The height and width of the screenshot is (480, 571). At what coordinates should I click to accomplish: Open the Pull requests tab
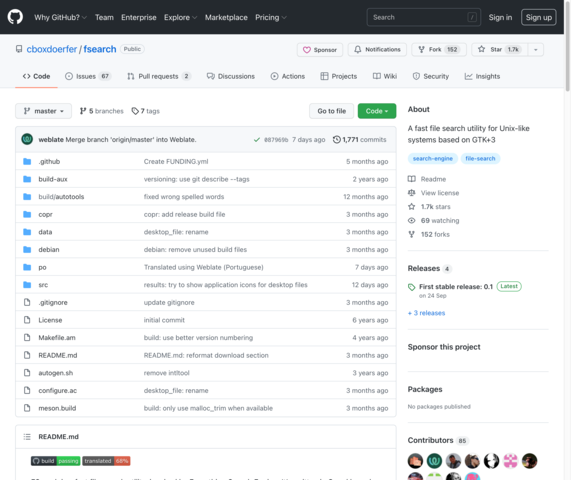[159, 76]
